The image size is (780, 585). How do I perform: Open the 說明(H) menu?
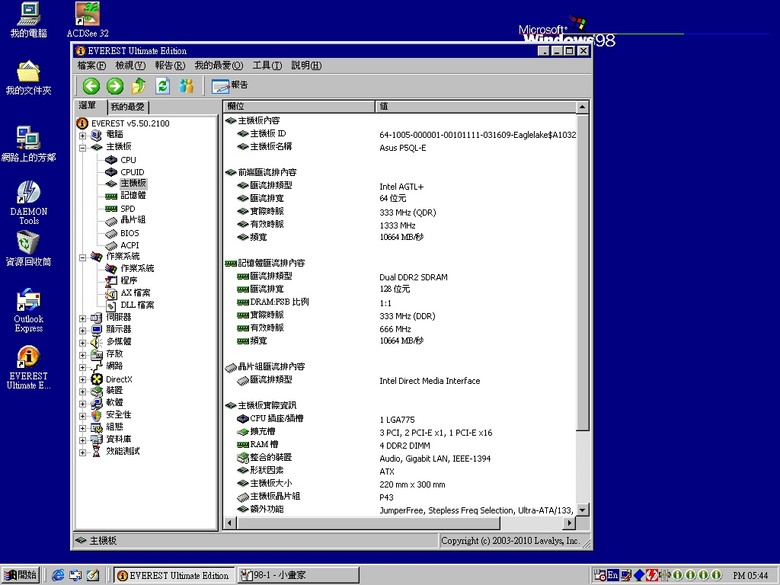point(306,66)
